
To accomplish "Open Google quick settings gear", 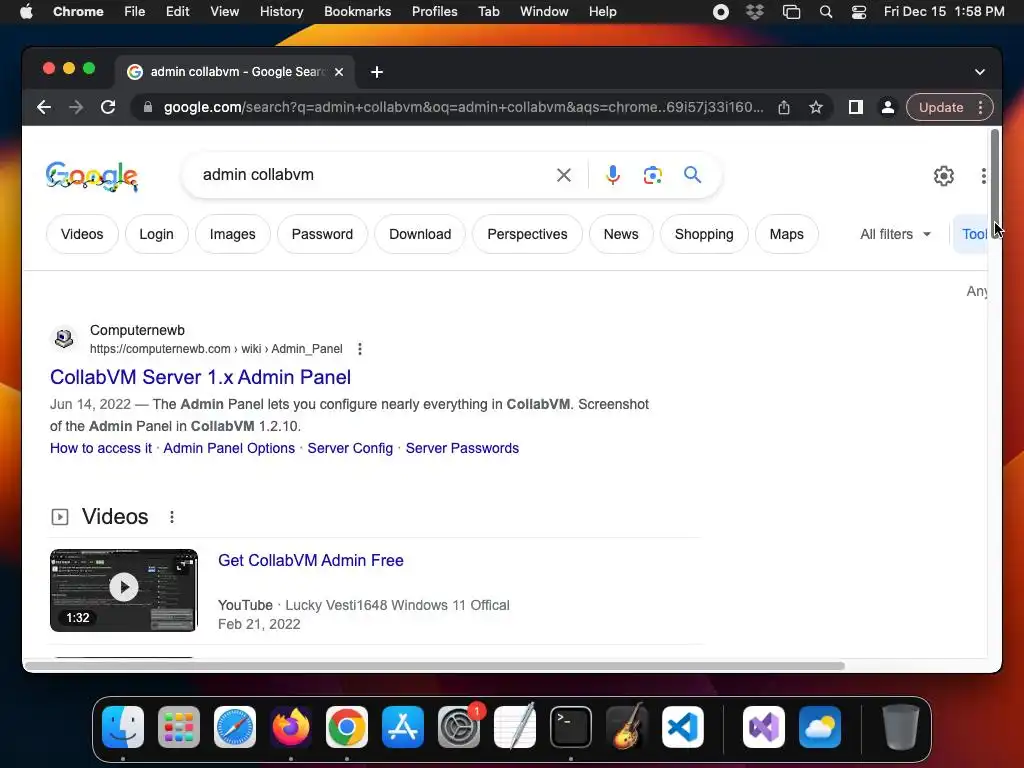I will [x=944, y=176].
